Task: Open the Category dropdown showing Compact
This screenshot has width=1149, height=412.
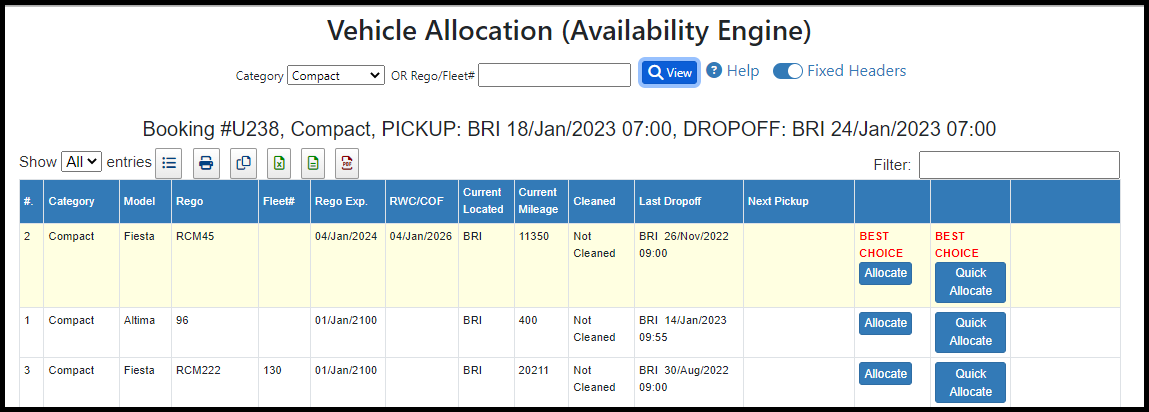Action: [x=336, y=75]
